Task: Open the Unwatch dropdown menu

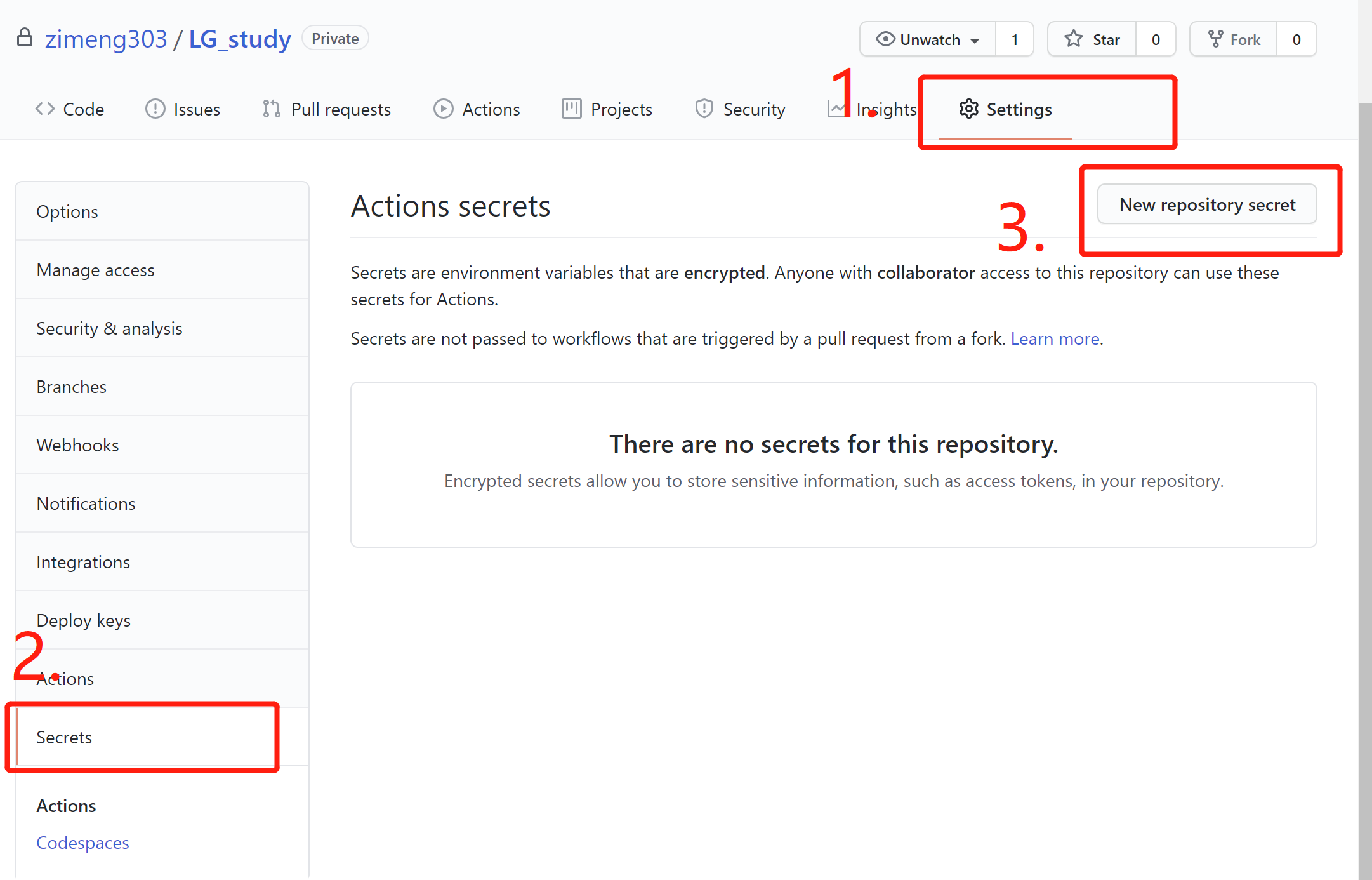Action: pyautogui.click(x=927, y=39)
